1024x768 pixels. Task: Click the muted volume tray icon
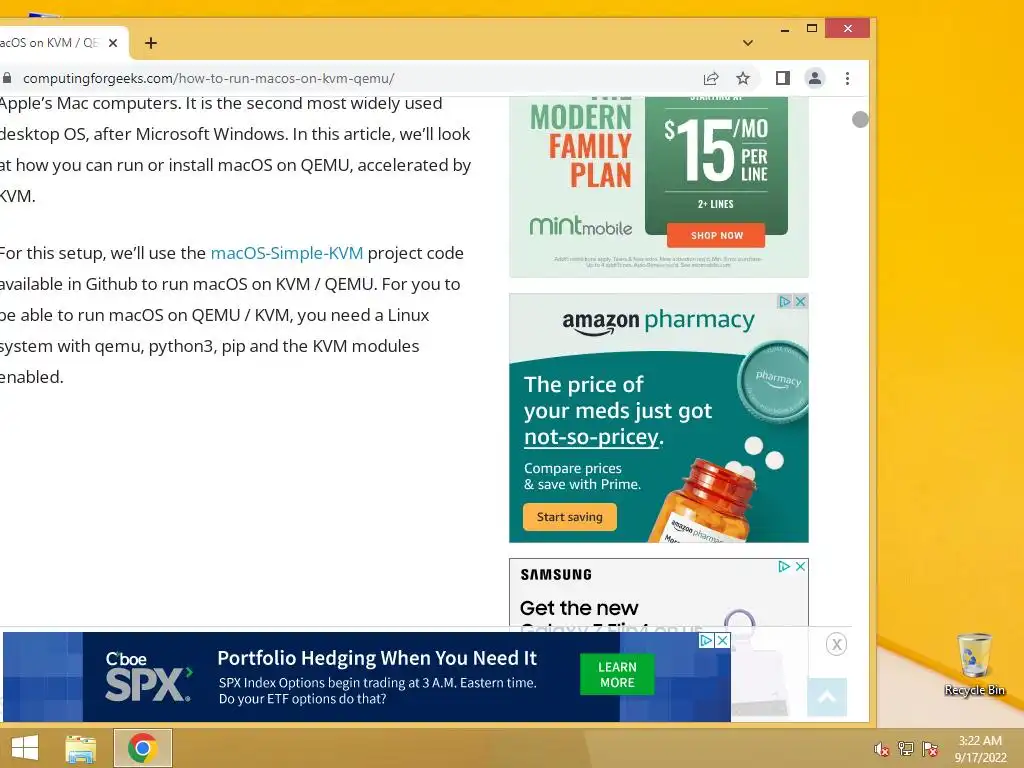(x=881, y=749)
